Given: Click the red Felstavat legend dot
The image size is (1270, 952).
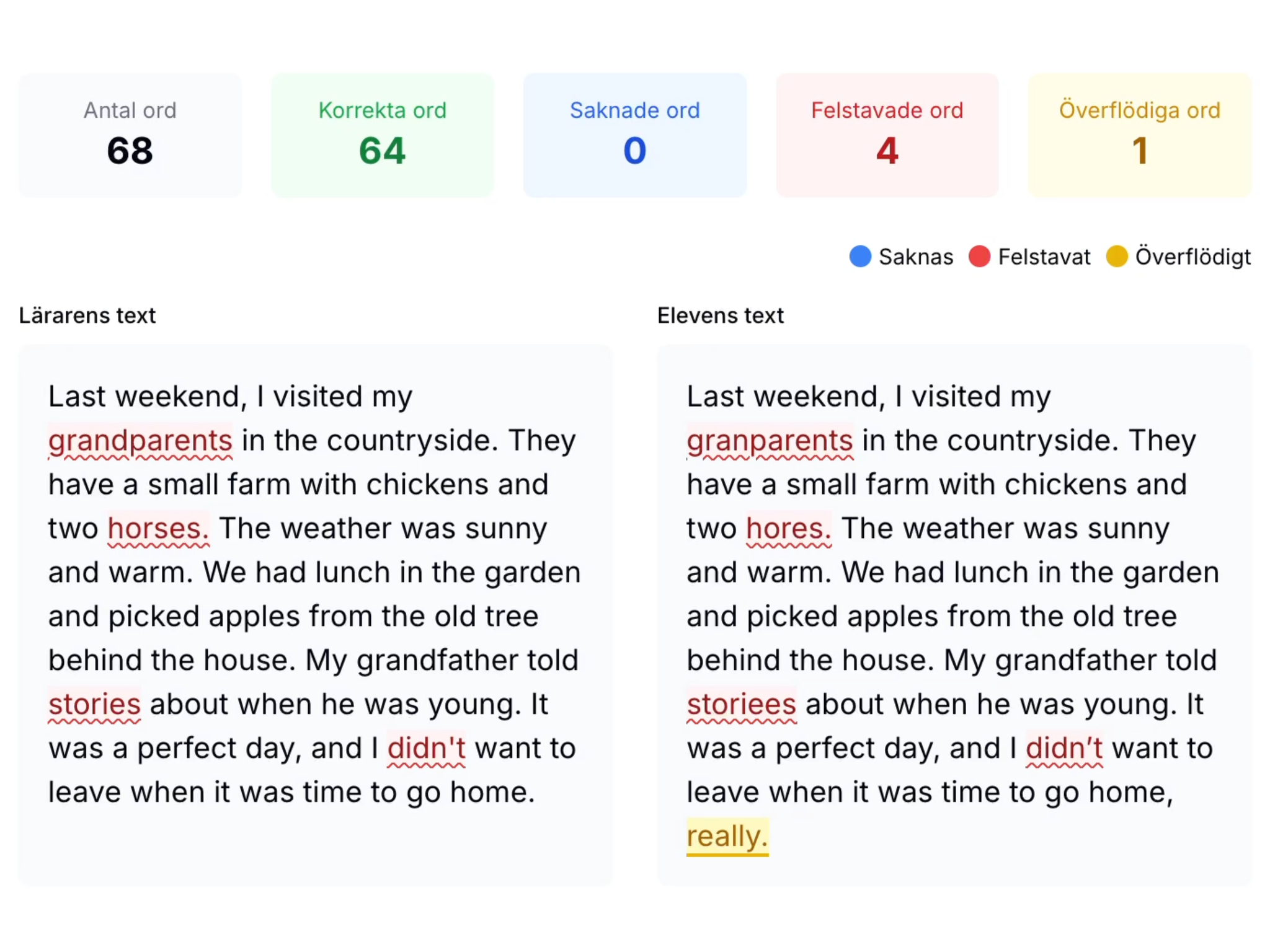Looking at the screenshot, I should tap(979, 257).
